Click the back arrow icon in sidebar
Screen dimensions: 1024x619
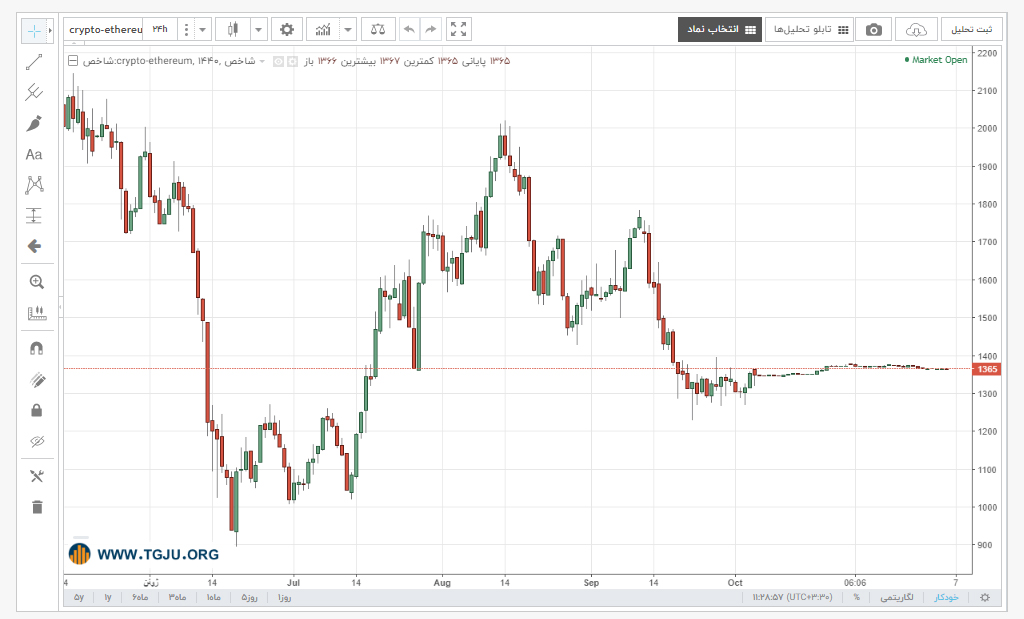pos(34,246)
